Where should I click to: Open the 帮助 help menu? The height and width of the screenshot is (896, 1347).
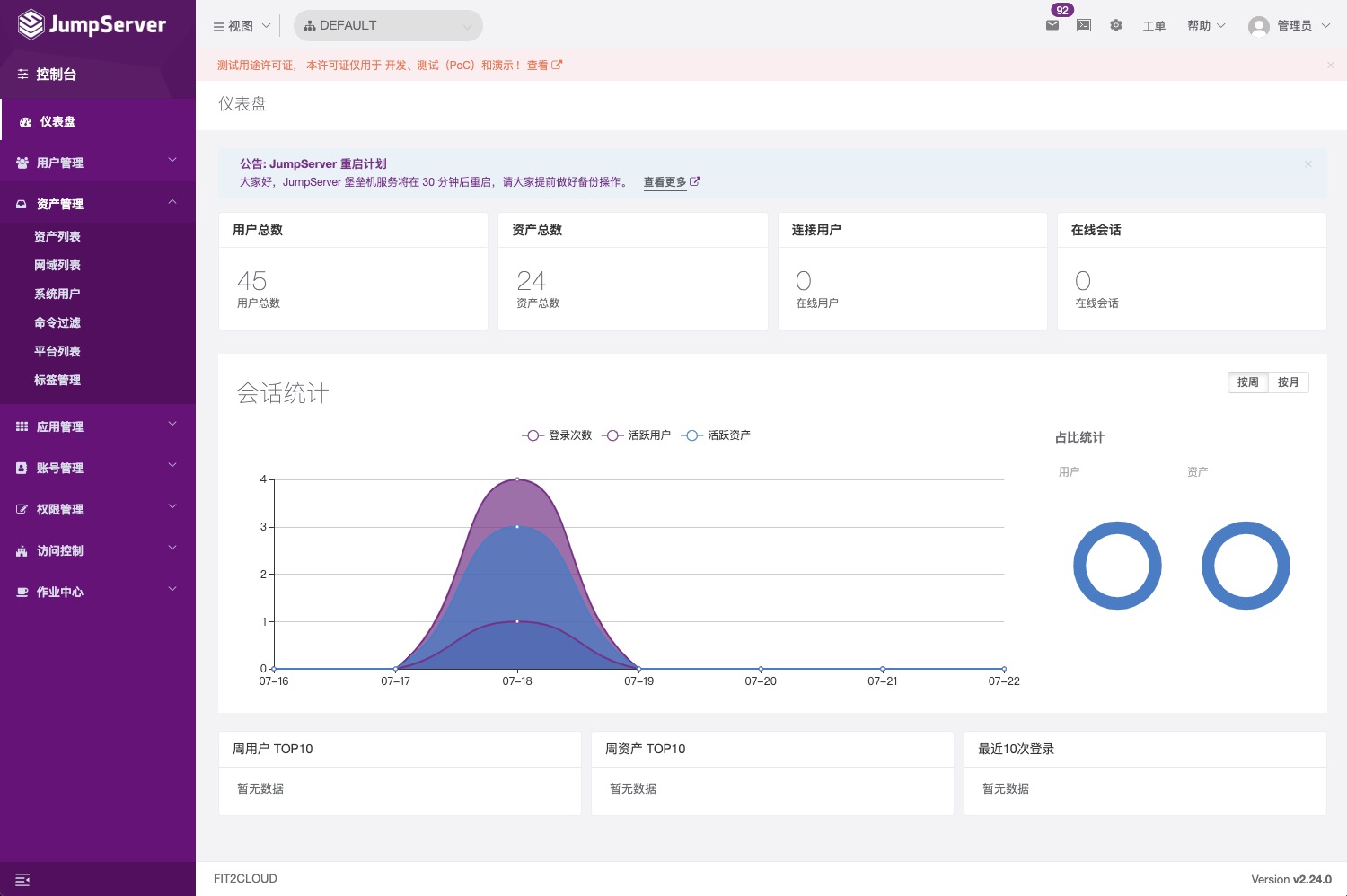(x=1200, y=25)
